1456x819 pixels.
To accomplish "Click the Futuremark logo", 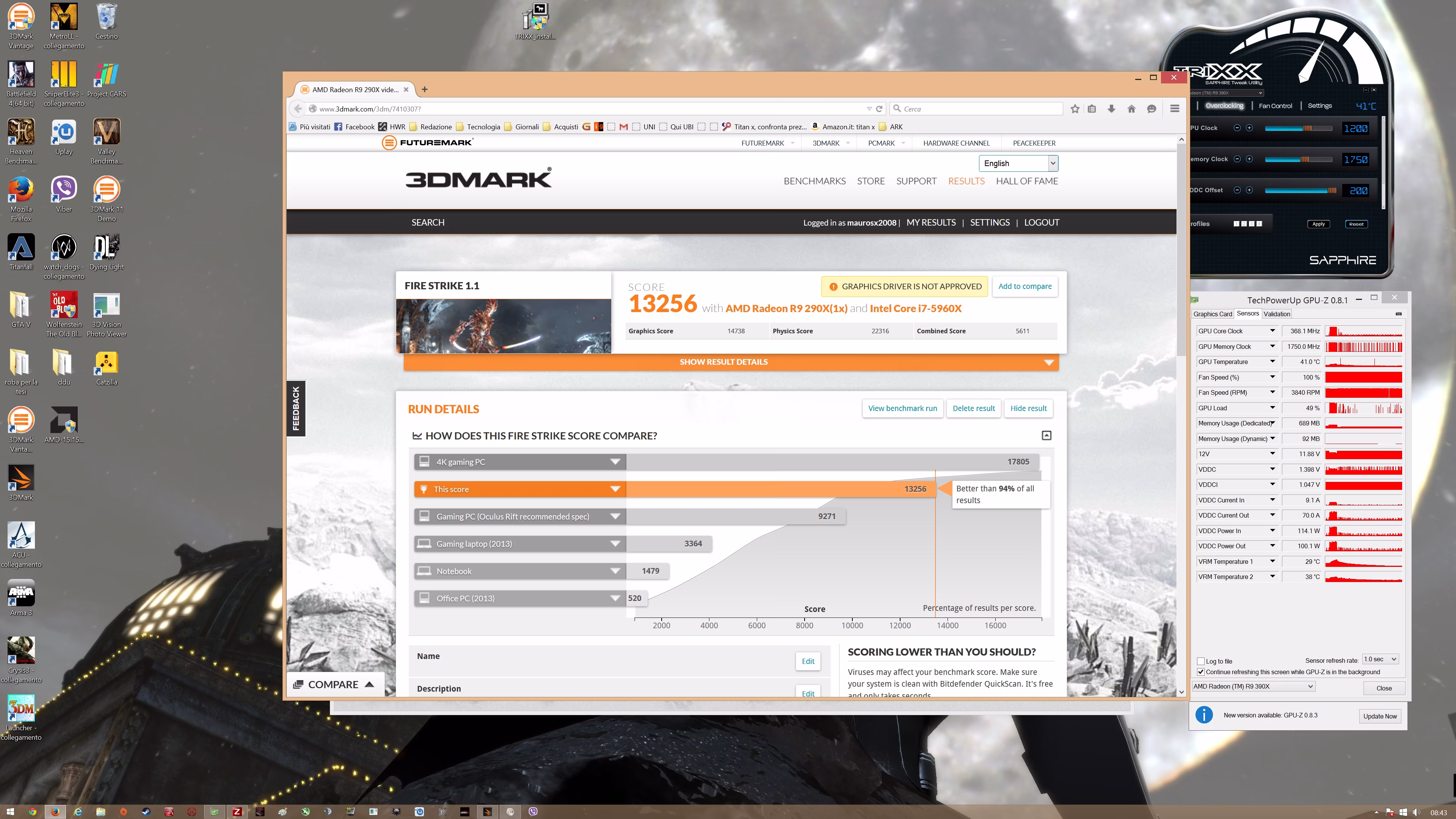I will [428, 143].
